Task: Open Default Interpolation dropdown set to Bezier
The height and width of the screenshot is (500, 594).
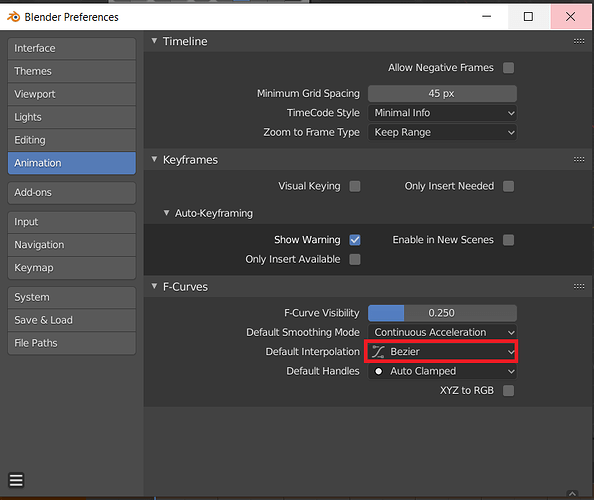Action: coord(442,352)
